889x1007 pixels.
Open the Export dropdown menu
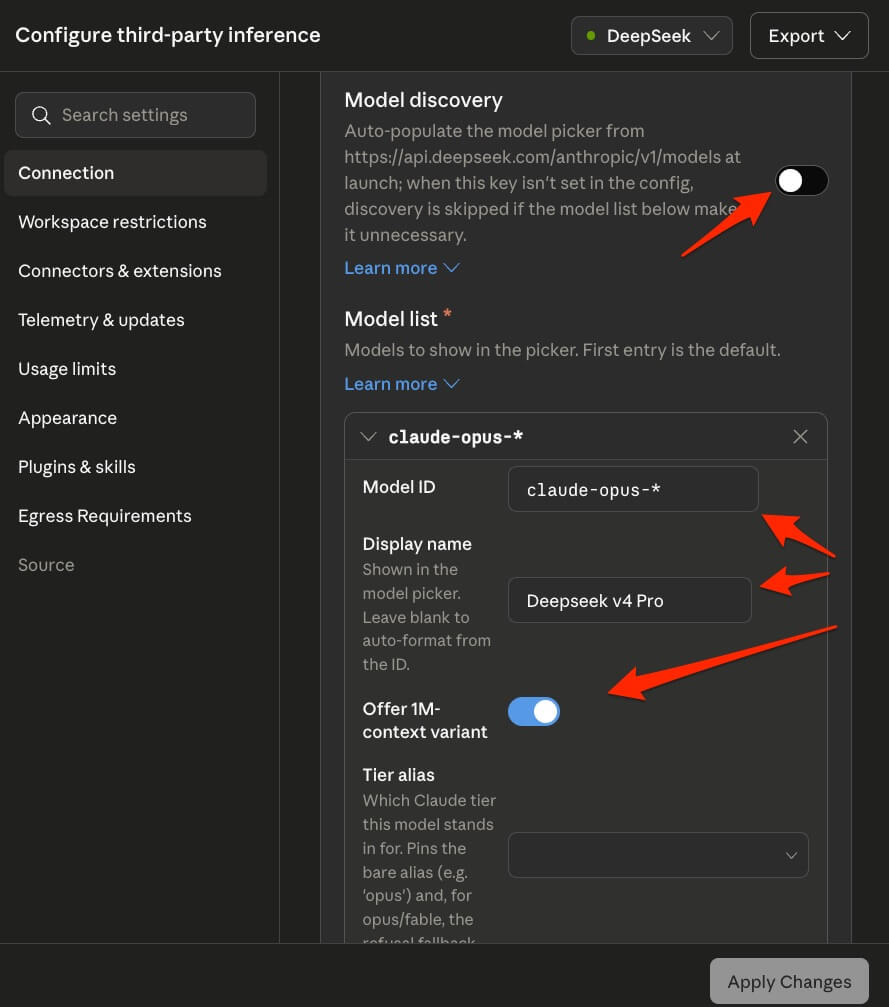click(x=809, y=35)
